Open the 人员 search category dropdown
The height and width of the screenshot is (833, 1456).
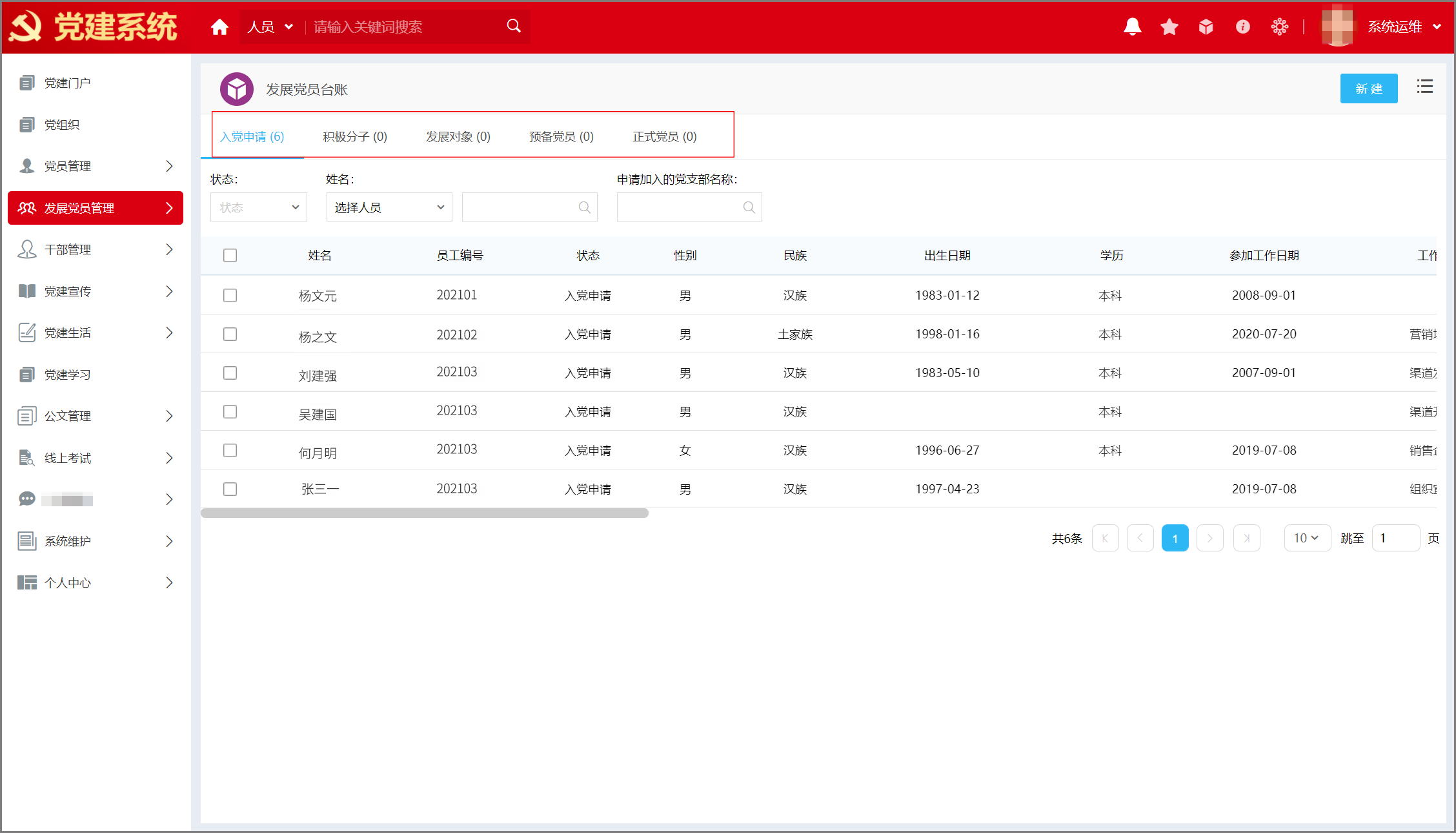point(270,26)
